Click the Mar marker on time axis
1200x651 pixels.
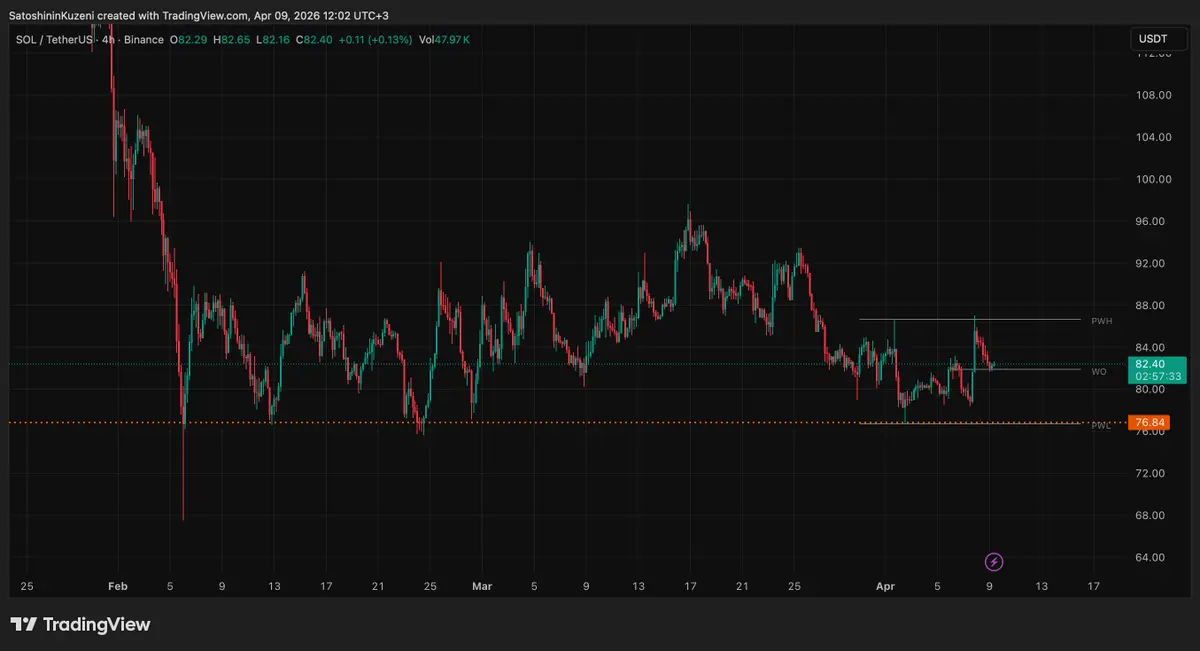click(482, 586)
